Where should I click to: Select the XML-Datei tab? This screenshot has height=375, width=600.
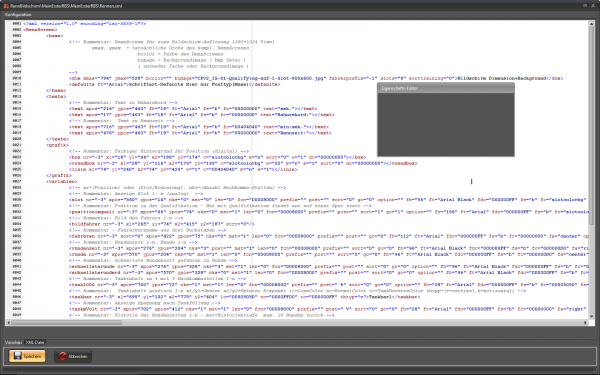[x=35, y=342]
